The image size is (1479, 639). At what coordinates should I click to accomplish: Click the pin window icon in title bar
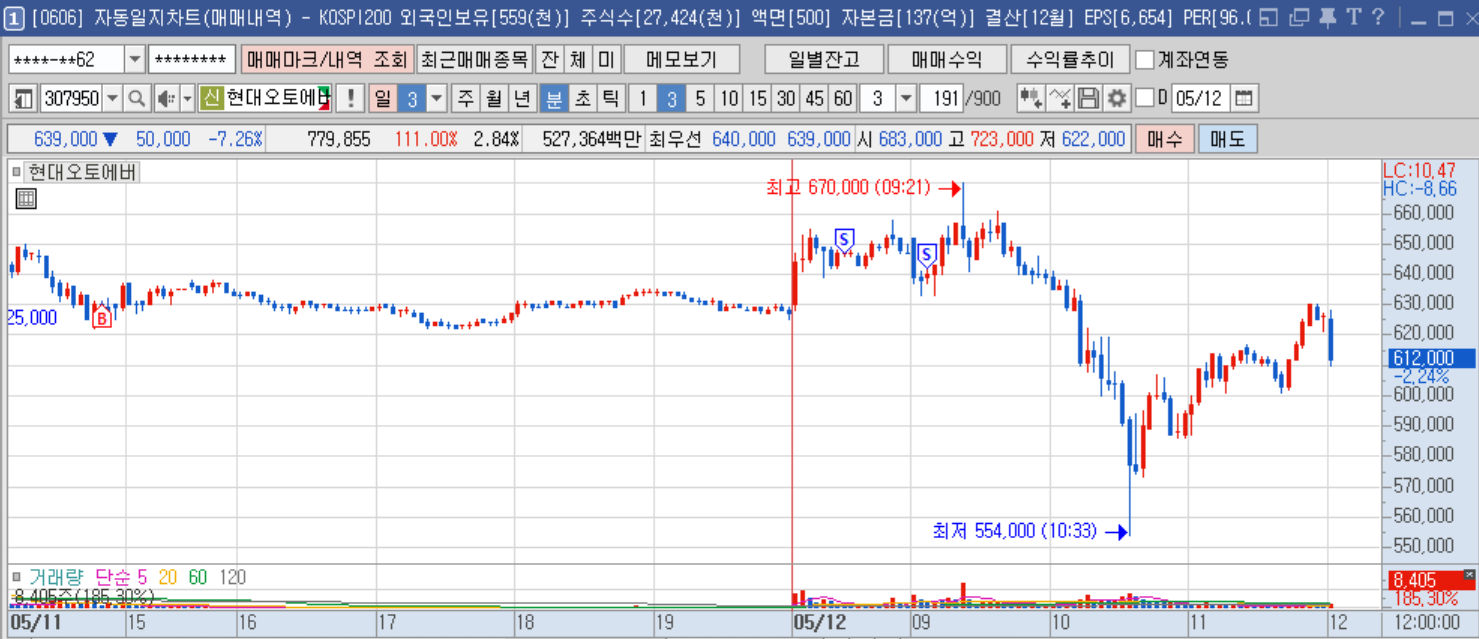1326,17
